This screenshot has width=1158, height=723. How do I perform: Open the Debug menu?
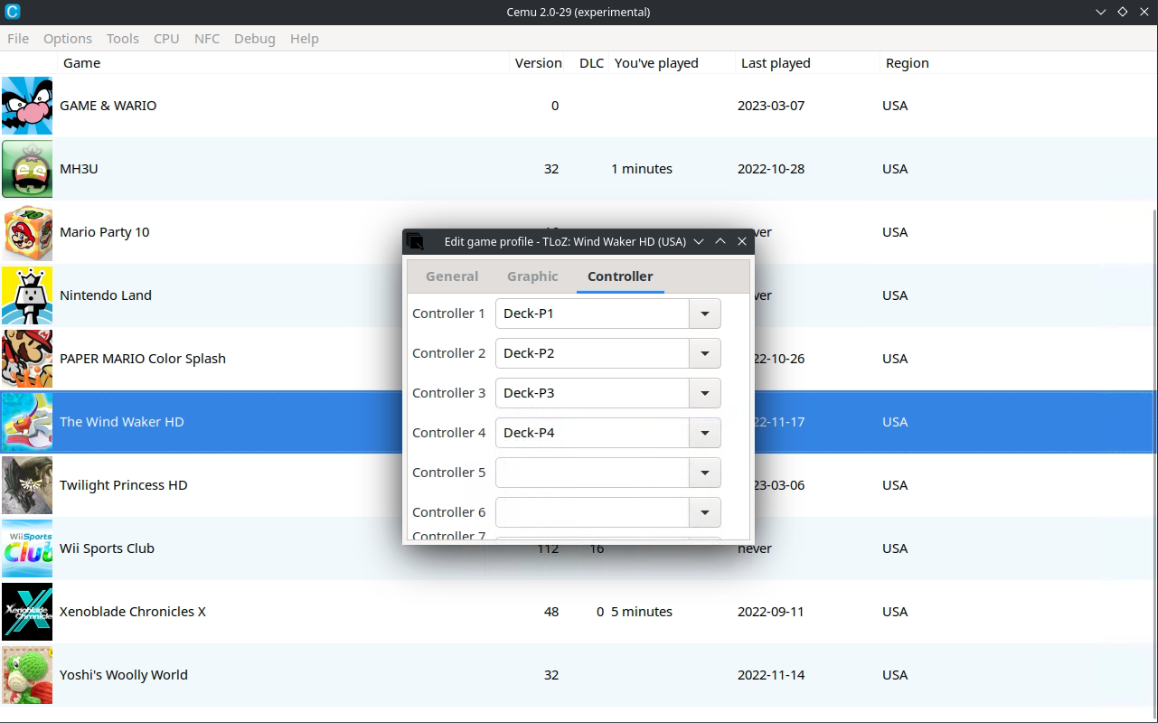pos(255,38)
